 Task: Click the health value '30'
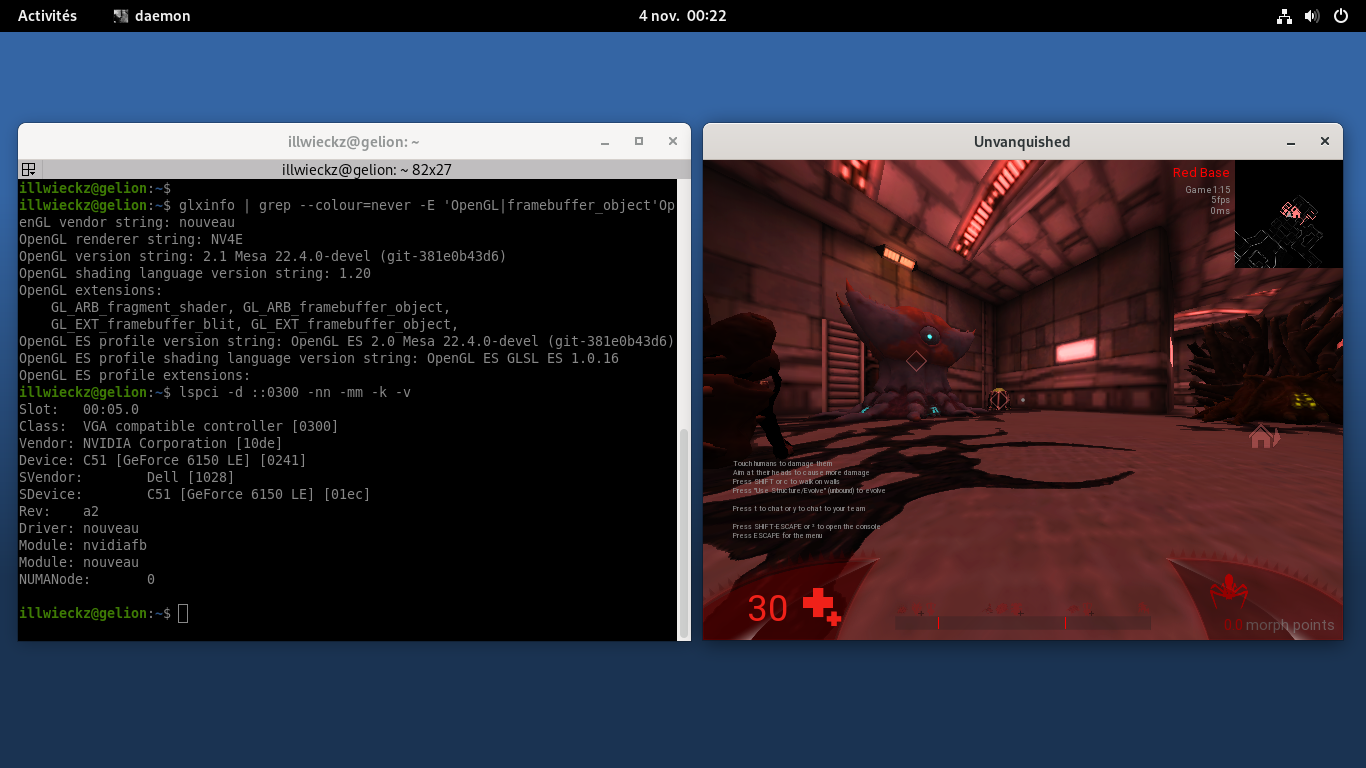767,609
